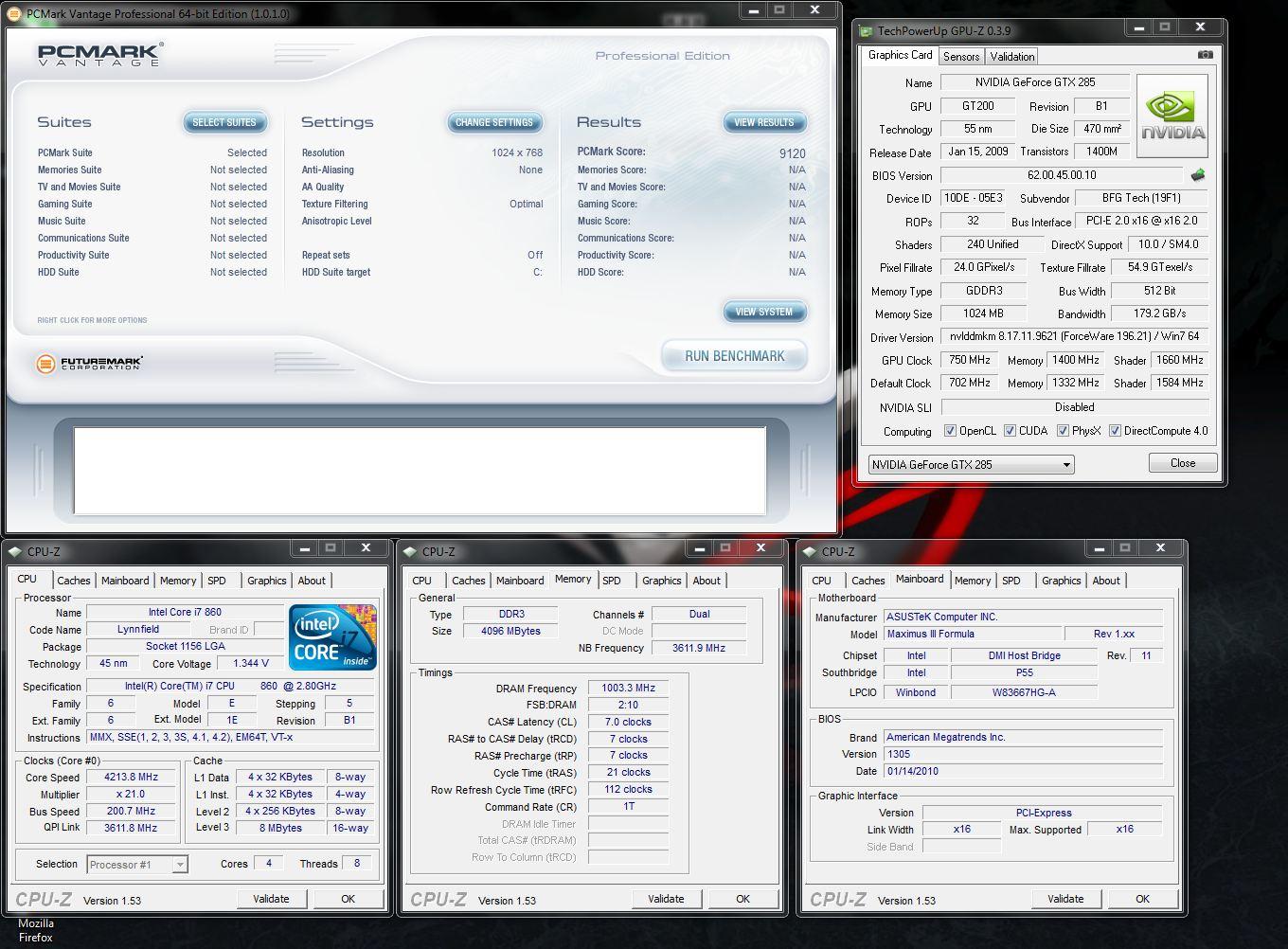Screen dimensions: 1288x949
Task: Click the GPU Clock value 750 MHz
Action: [969, 360]
